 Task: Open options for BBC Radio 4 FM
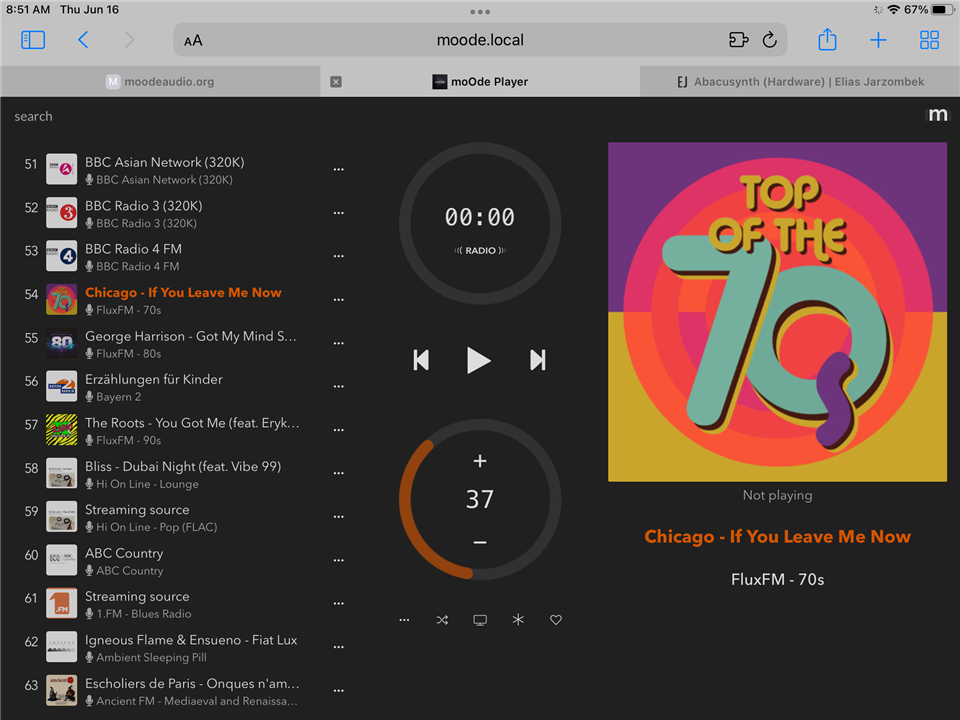tap(339, 257)
